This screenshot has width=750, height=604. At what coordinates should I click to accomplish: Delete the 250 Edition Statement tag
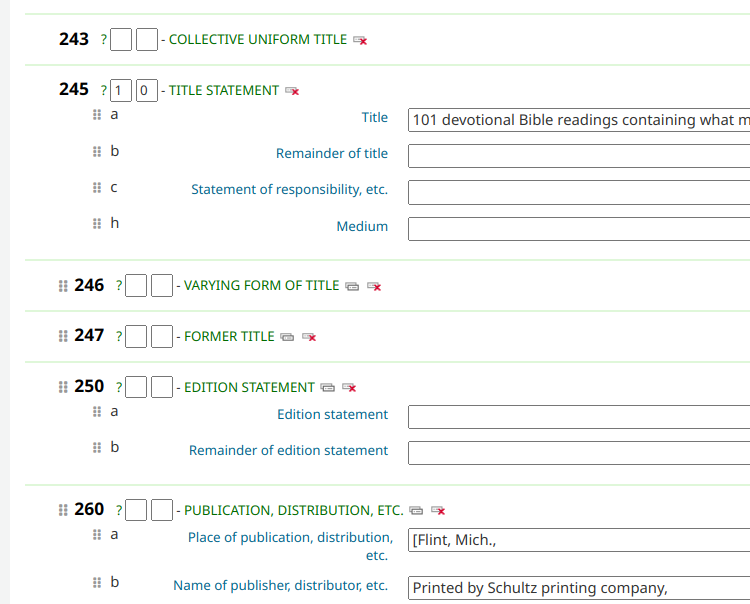350,388
